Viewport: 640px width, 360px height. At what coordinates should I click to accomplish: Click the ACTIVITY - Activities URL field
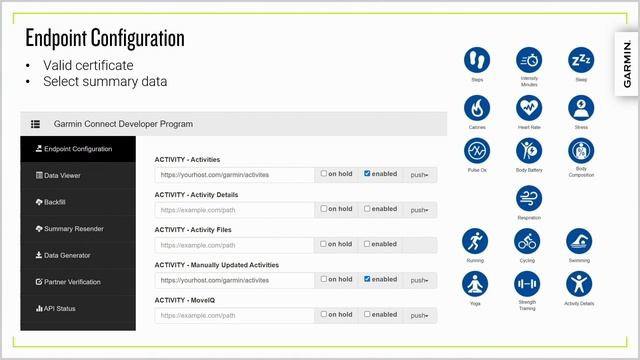point(235,175)
